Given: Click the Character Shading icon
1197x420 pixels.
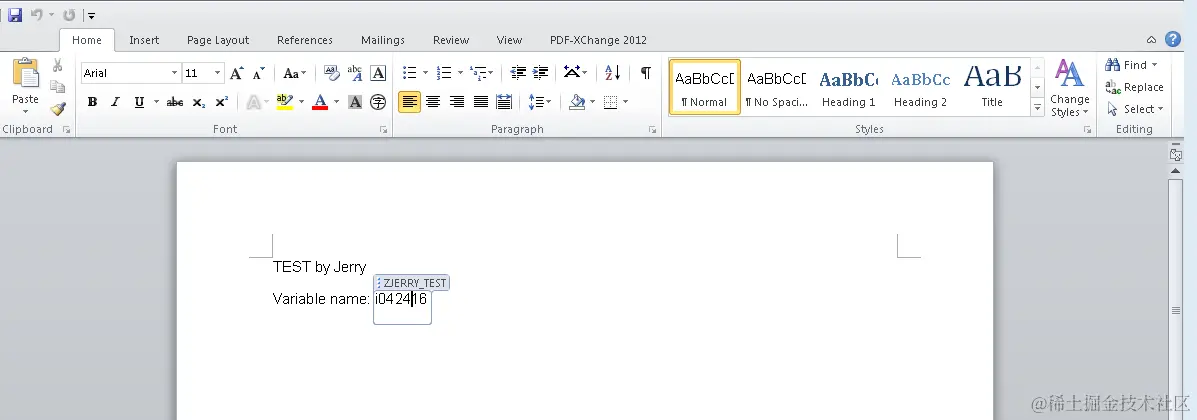Looking at the screenshot, I should pos(355,102).
